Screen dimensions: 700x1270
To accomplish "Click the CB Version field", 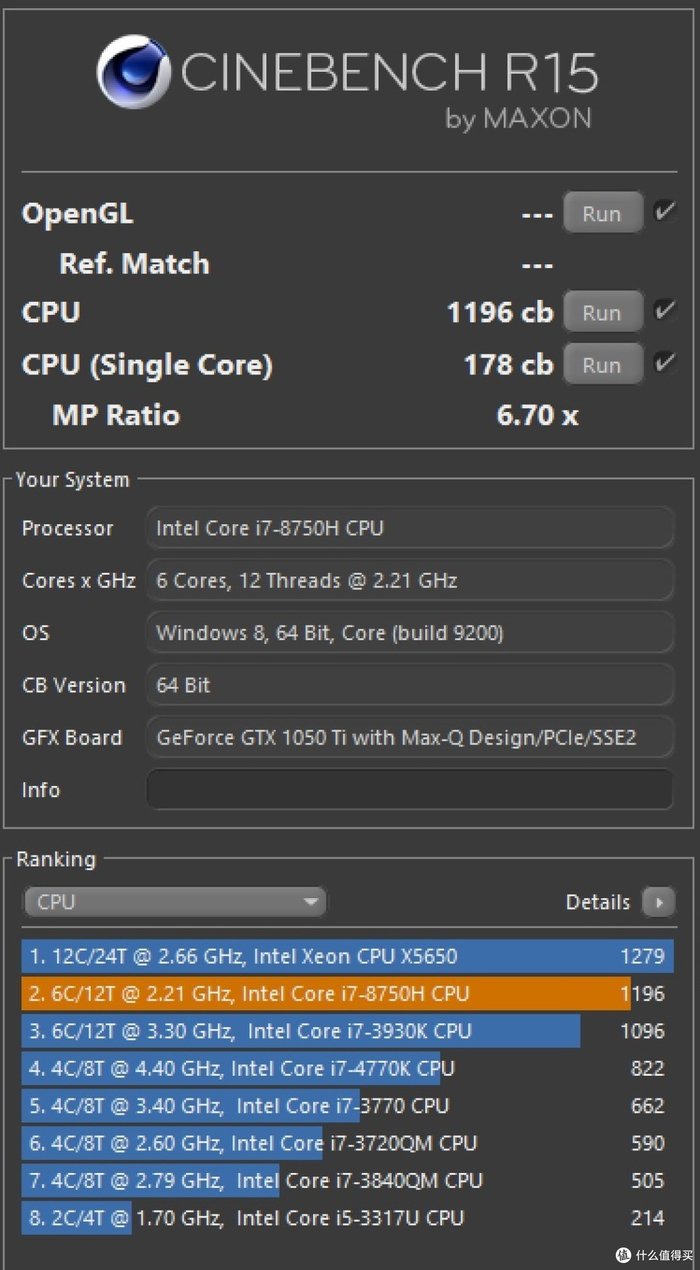I will (410, 685).
